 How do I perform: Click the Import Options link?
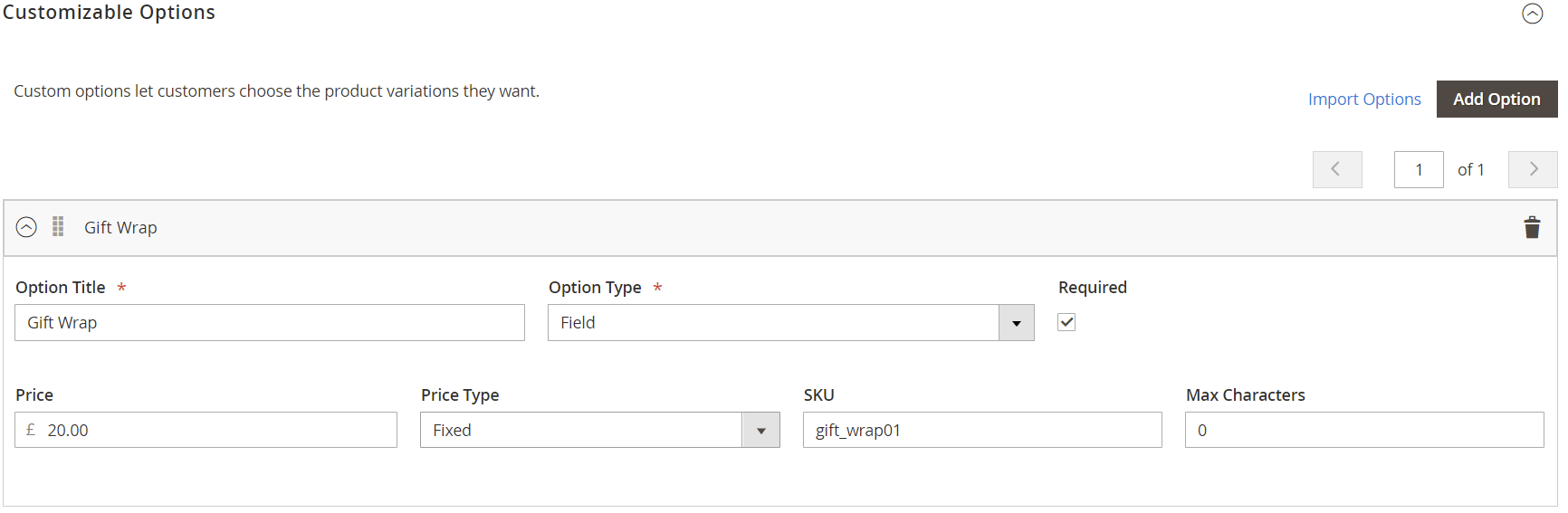(1363, 99)
